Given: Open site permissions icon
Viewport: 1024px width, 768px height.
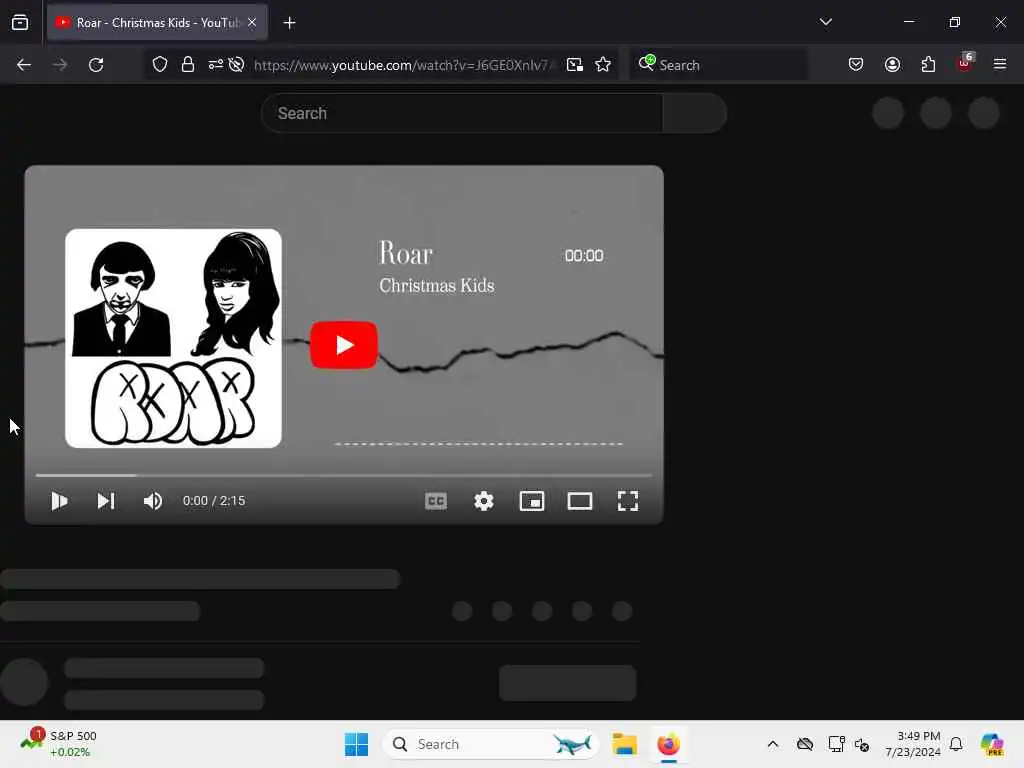Looking at the screenshot, I should tap(216, 64).
